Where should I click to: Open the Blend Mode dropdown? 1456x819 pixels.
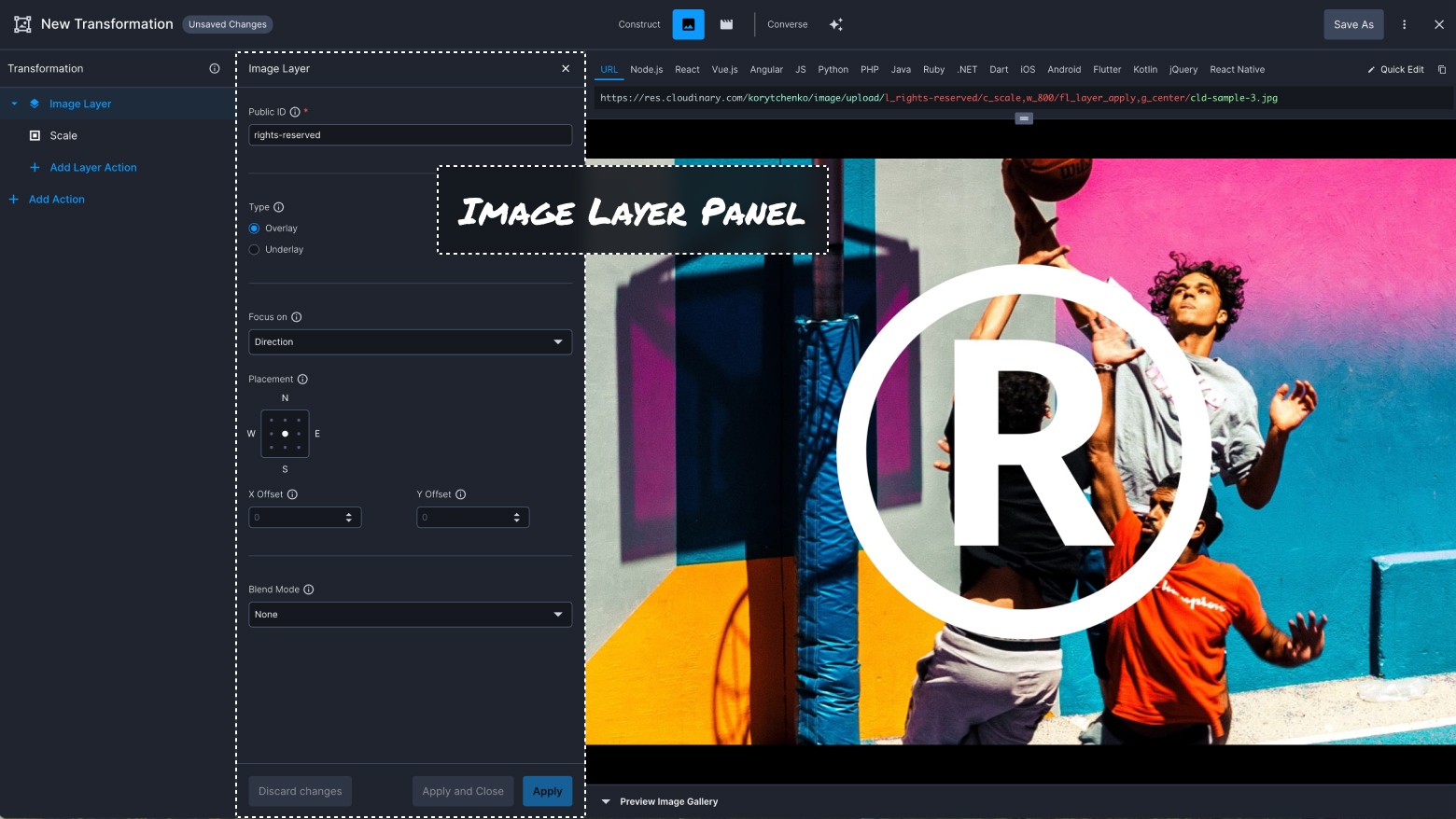[x=410, y=614]
